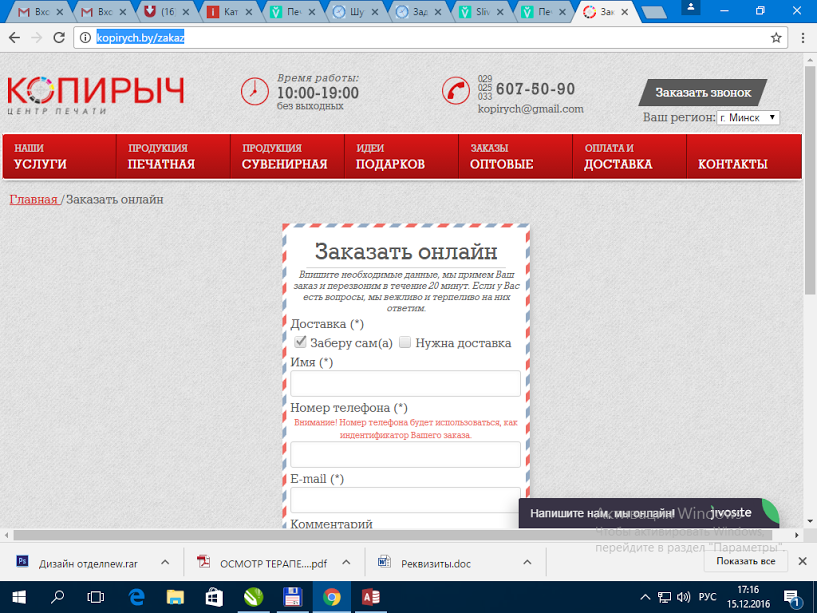The image size is (817, 613).
Task: Open the Chrome three-dot menu
Action: [x=802, y=38]
